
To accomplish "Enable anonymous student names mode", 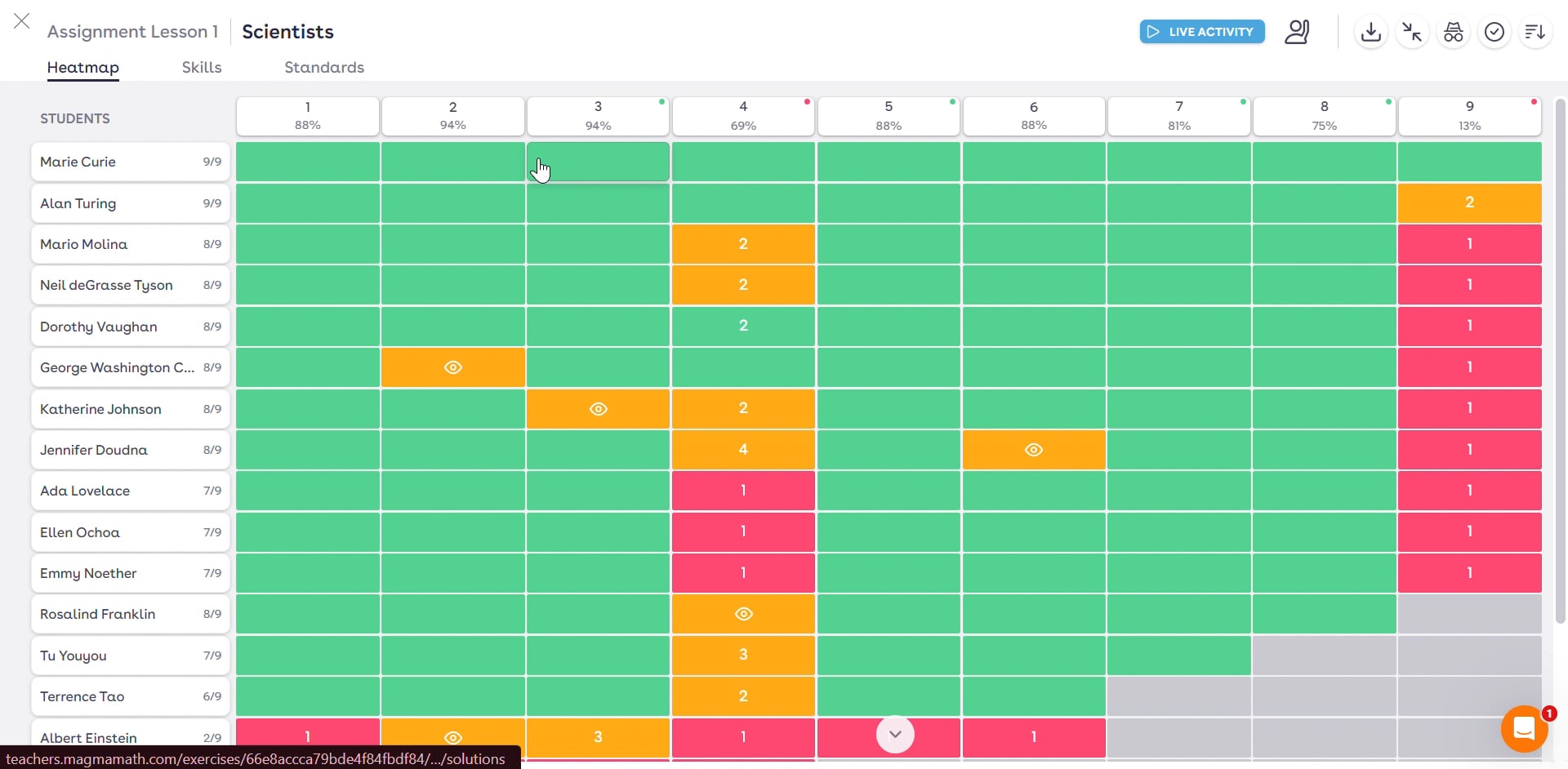I will pos(1454,32).
